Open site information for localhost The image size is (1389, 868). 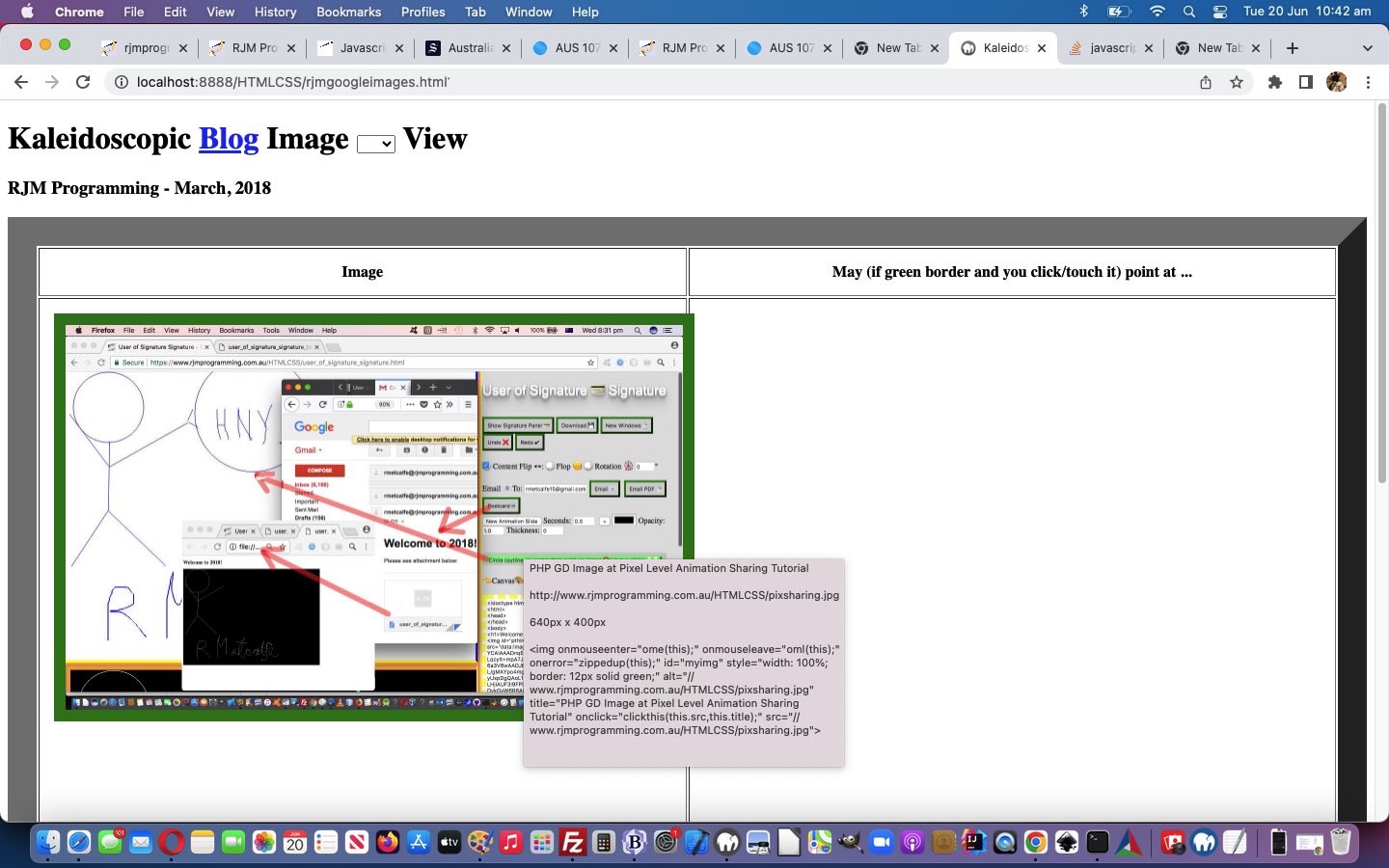point(122,82)
